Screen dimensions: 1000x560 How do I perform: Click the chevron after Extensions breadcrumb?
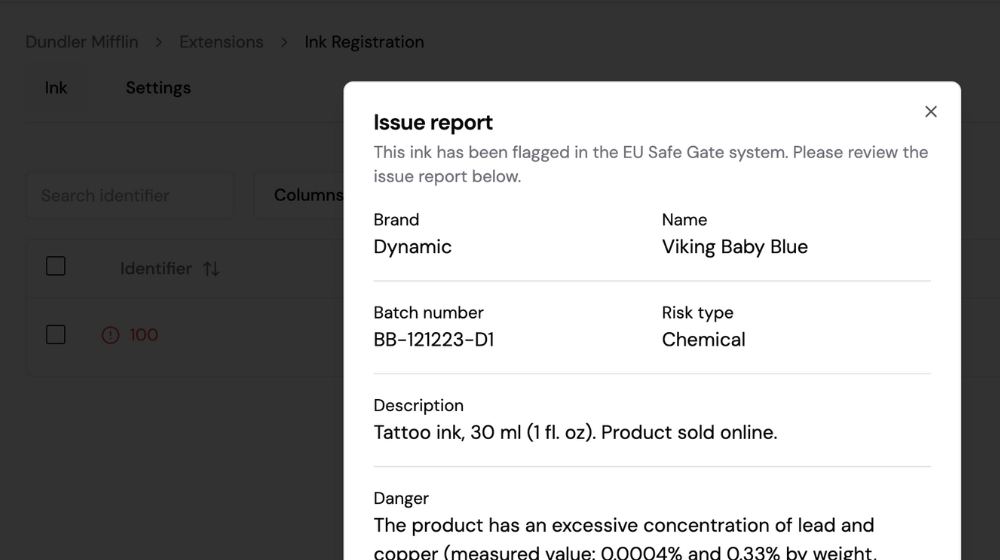tap(284, 42)
